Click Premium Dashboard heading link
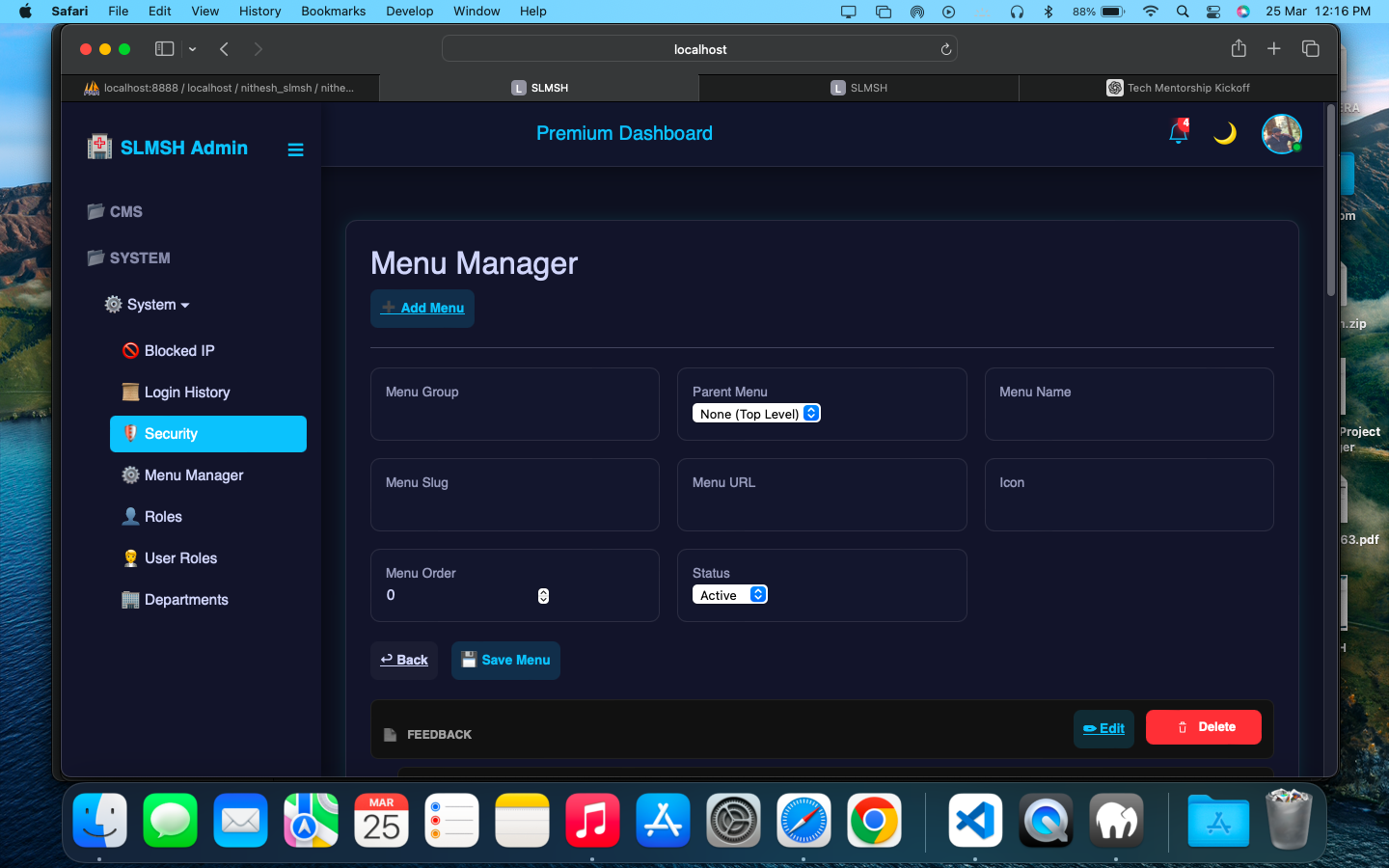This screenshot has width=1389, height=868. [624, 133]
